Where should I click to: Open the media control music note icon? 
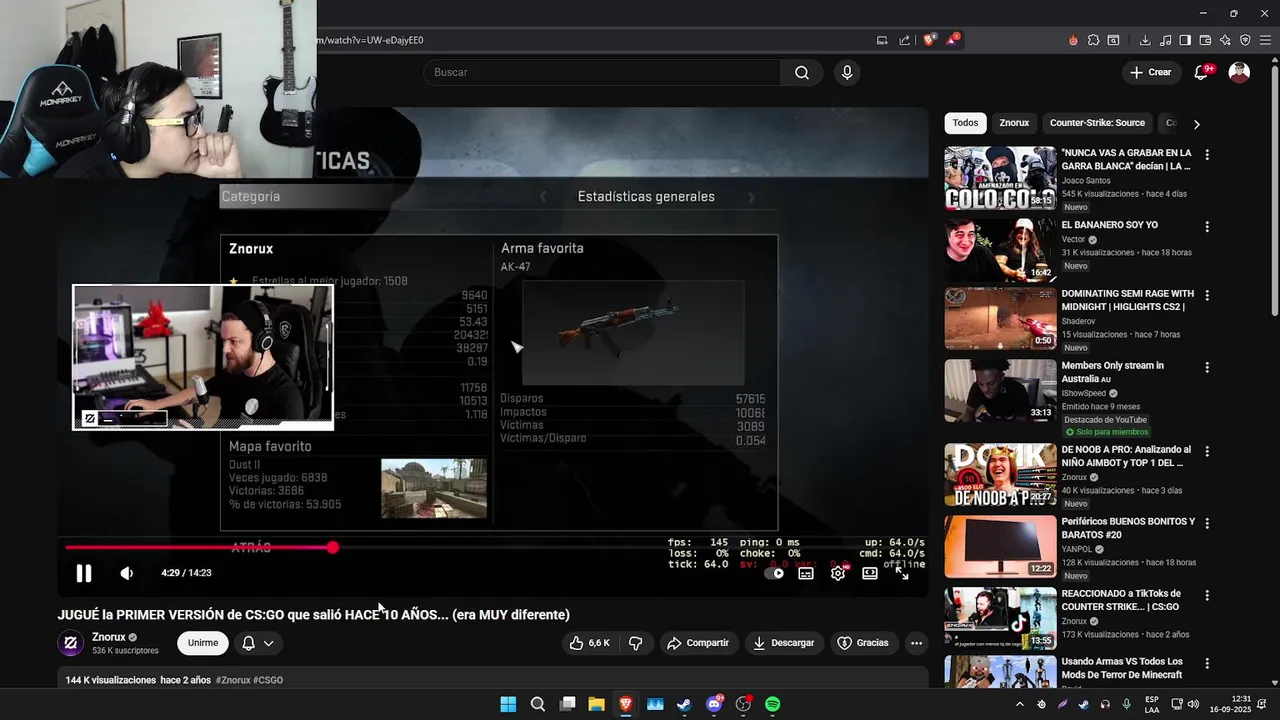(x=1165, y=40)
